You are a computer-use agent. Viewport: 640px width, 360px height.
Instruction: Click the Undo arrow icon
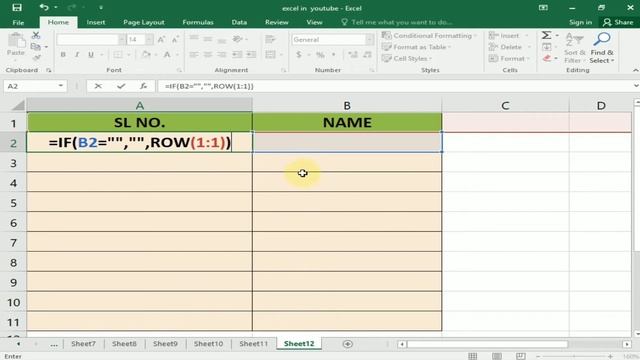click(x=44, y=7)
